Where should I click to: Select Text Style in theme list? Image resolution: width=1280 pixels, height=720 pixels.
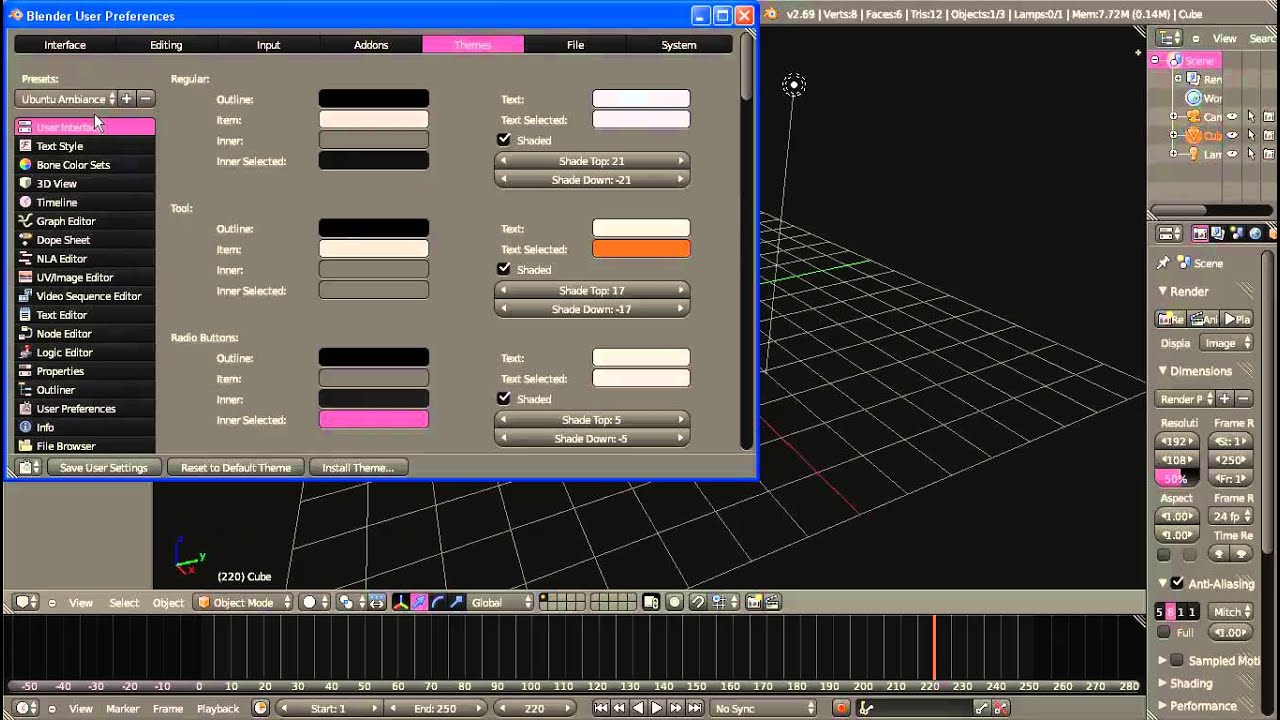[85, 146]
